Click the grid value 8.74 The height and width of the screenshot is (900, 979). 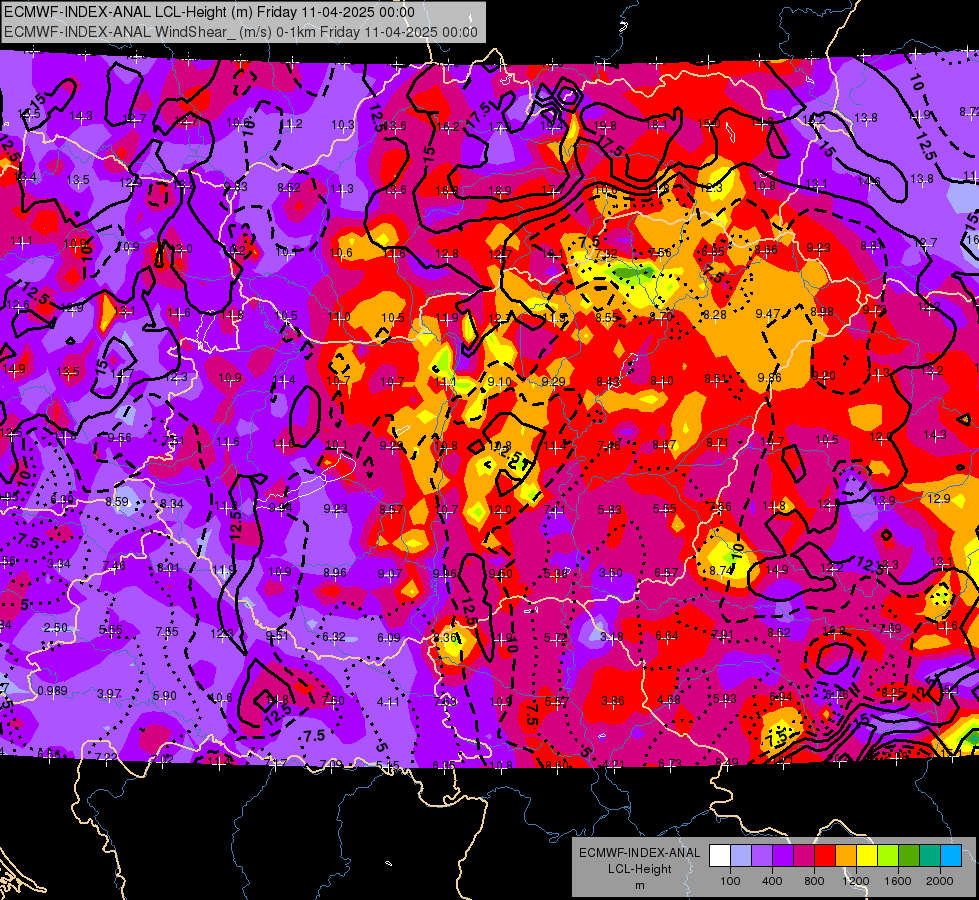pyautogui.click(x=721, y=570)
